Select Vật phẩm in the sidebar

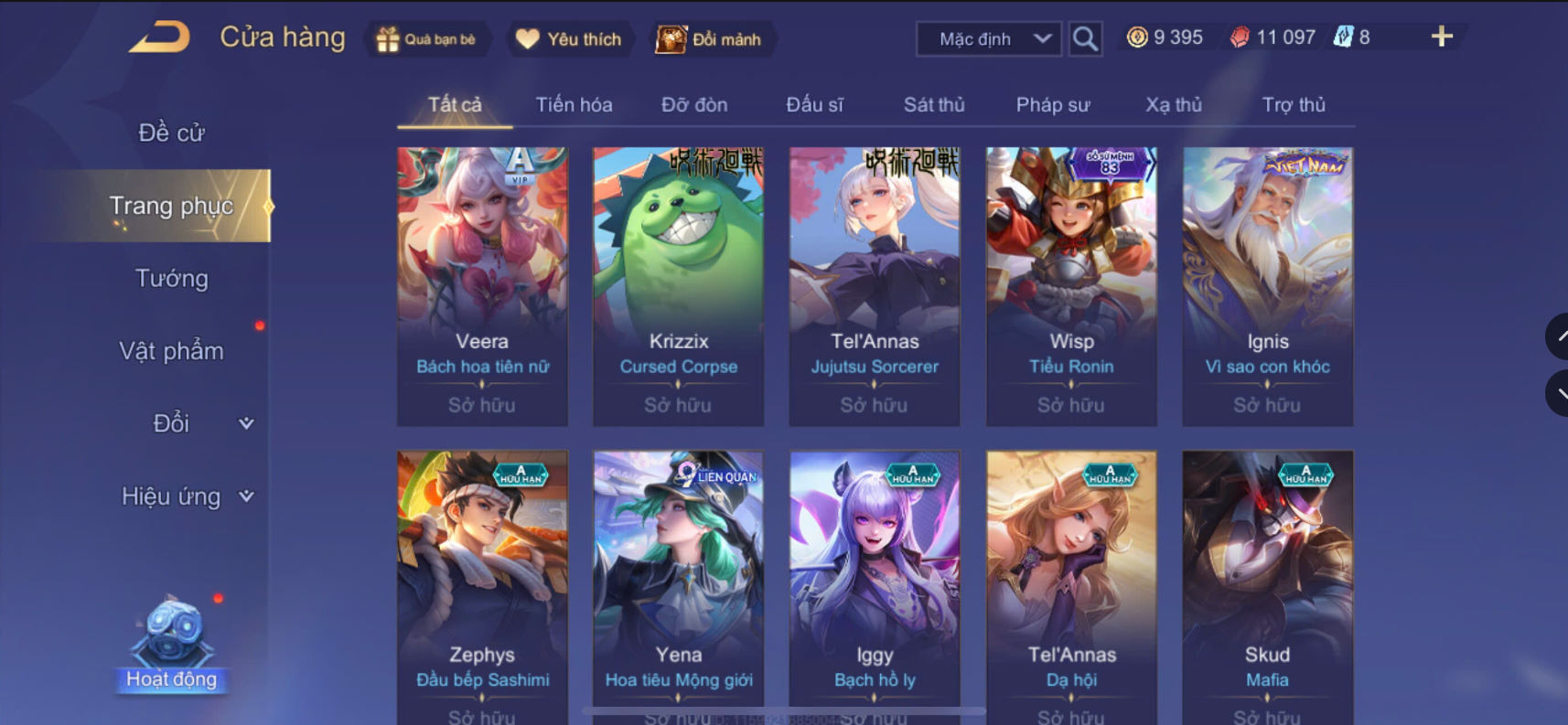pos(172,351)
